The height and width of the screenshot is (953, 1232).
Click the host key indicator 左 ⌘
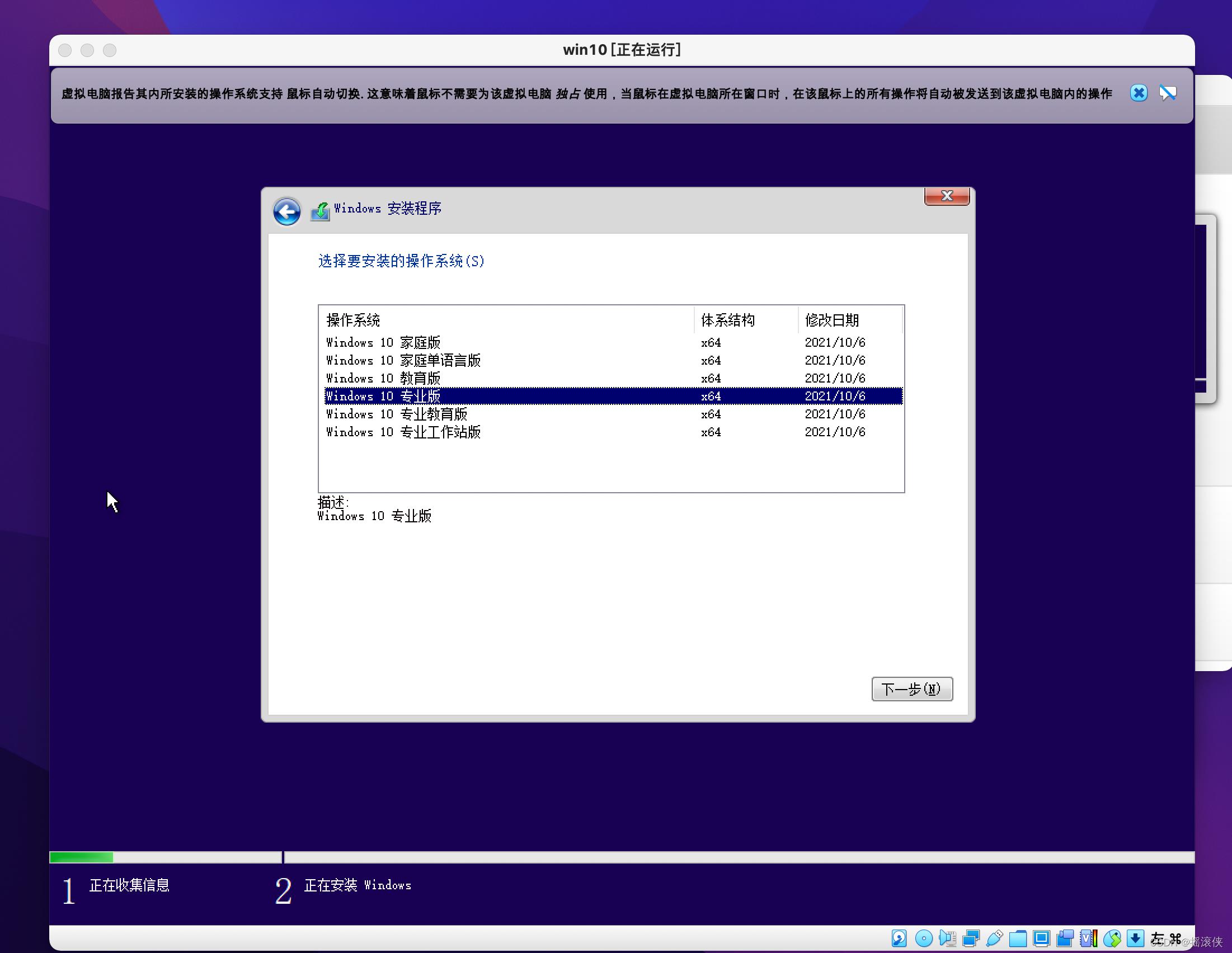pos(1166,938)
